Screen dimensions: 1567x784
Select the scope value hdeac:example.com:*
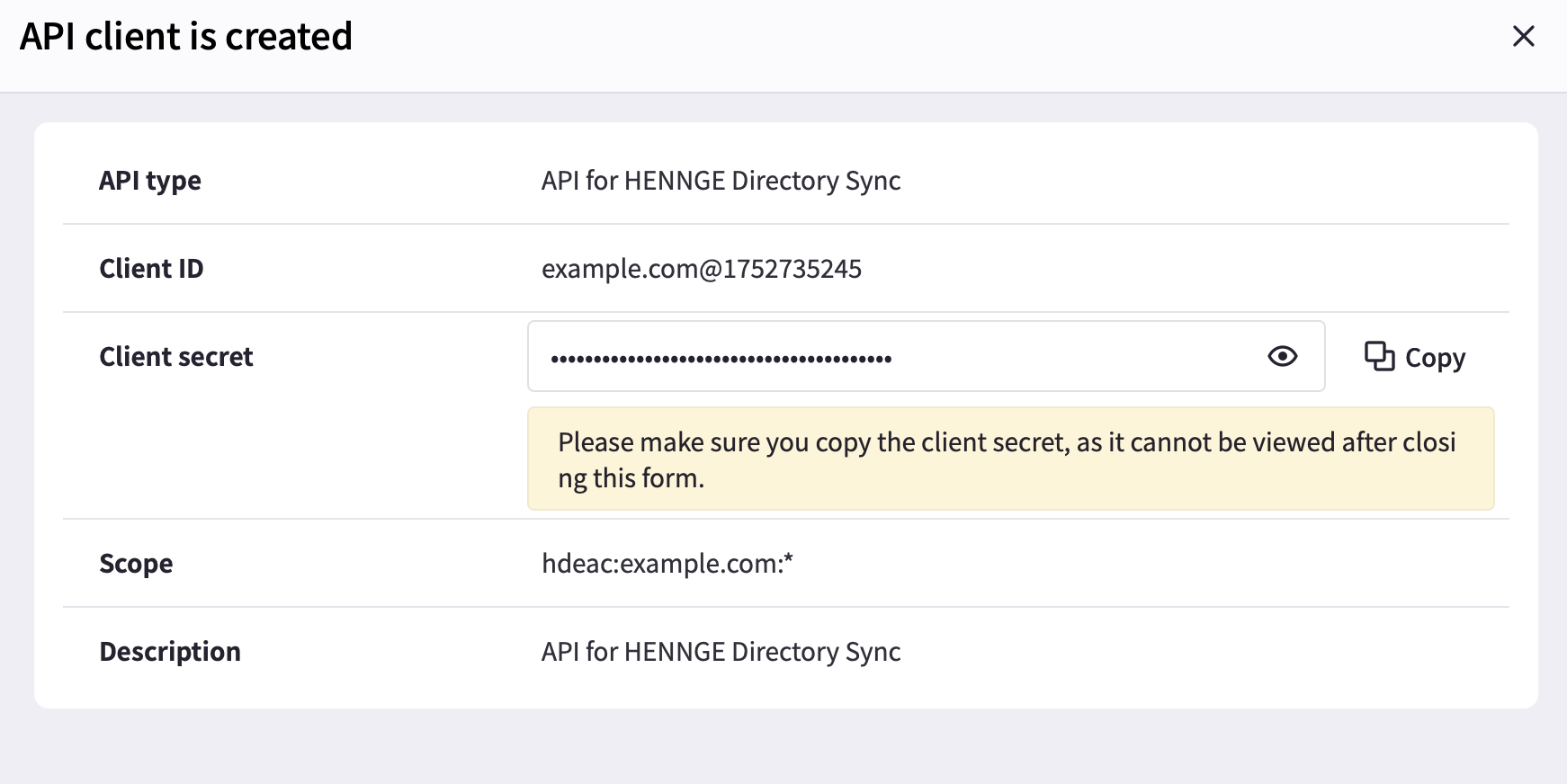[667, 564]
